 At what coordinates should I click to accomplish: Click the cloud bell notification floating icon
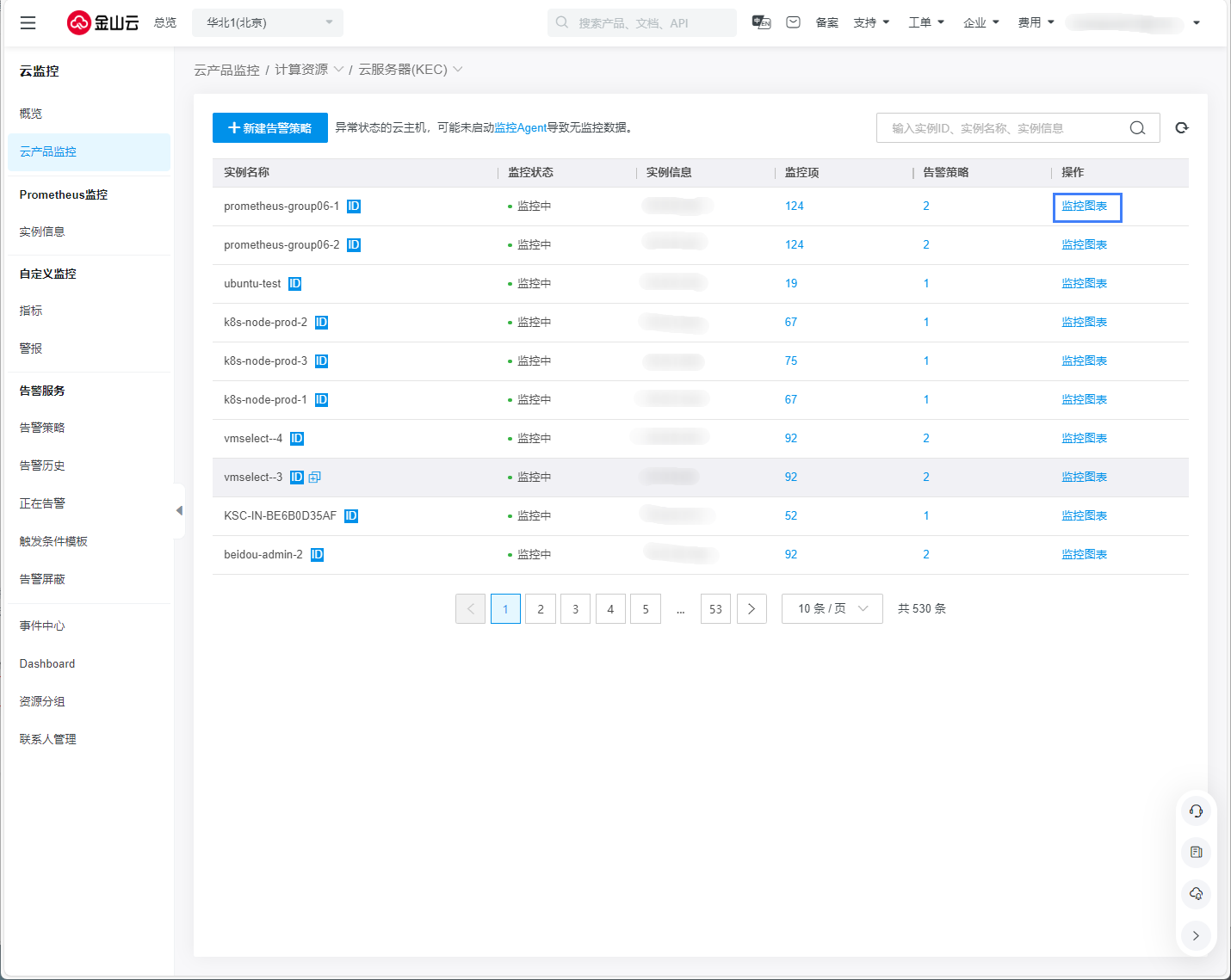(x=1196, y=893)
